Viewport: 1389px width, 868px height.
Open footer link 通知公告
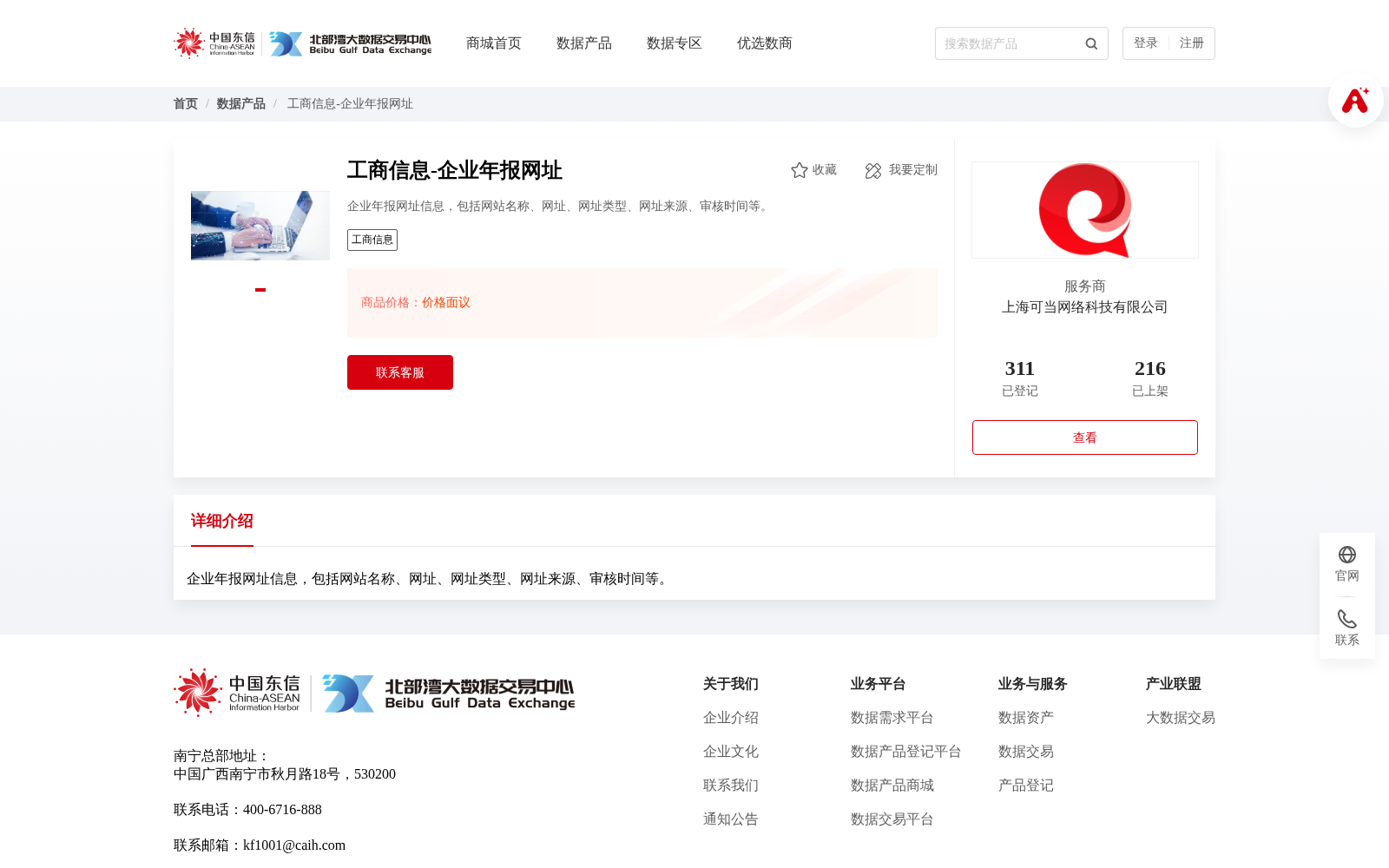(x=731, y=819)
